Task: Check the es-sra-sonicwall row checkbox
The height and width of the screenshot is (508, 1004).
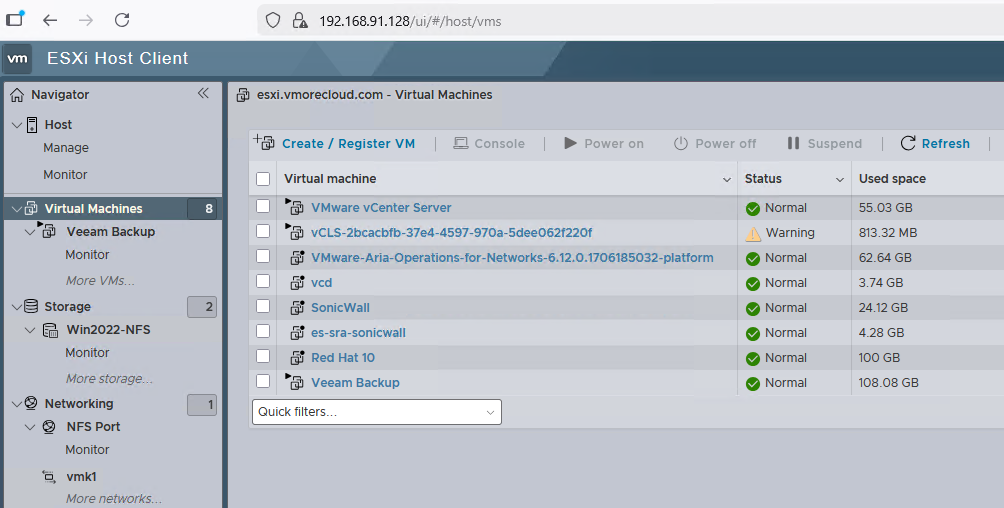Action: click(x=263, y=331)
